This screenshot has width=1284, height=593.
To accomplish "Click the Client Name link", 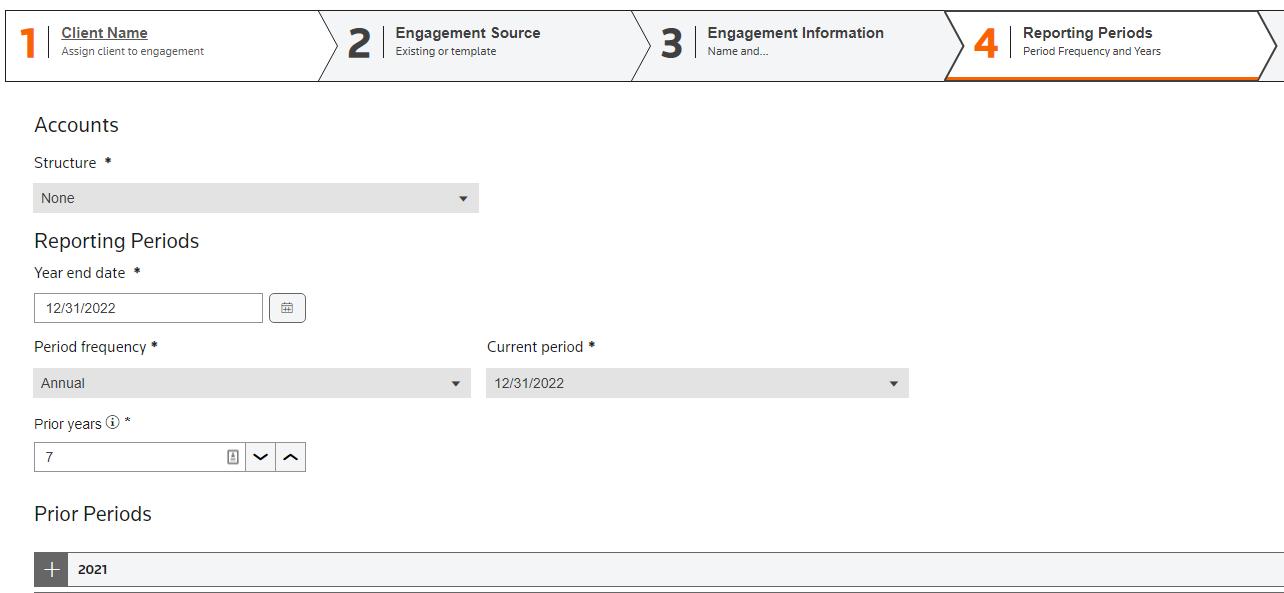I will tap(104, 33).
